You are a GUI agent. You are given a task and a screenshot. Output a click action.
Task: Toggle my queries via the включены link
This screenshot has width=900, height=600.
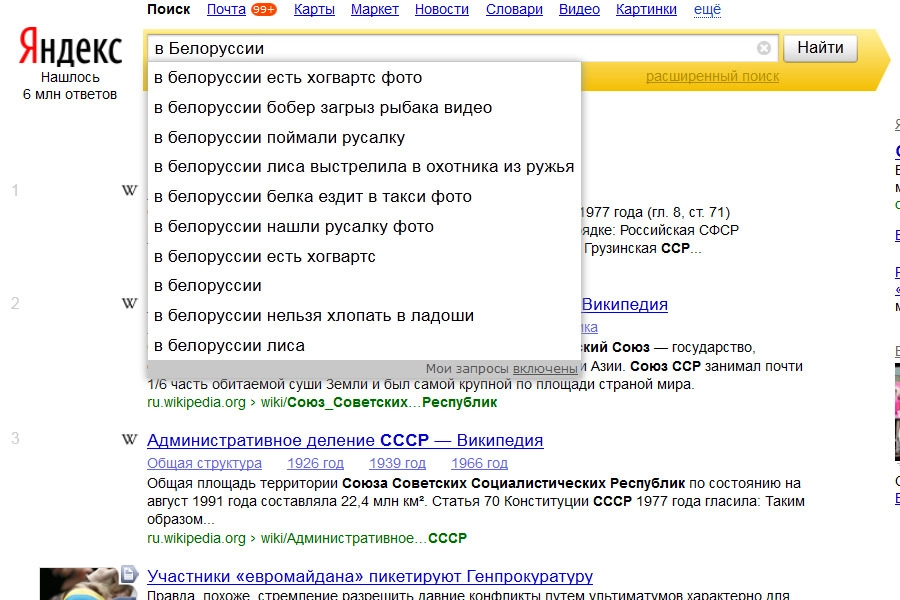click(x=545, y=368)
